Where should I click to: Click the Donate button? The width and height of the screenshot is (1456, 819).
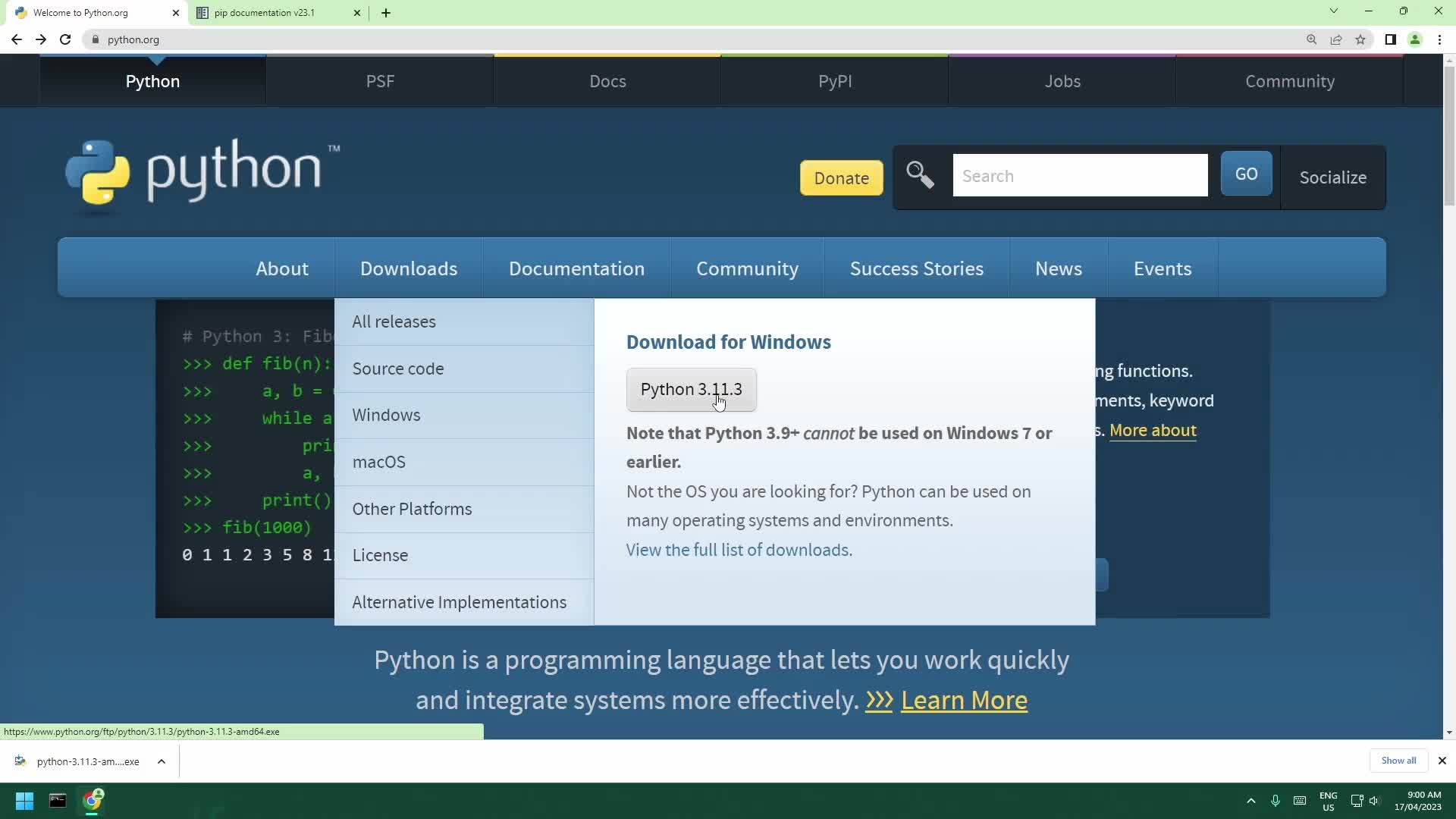coord(842,177)
